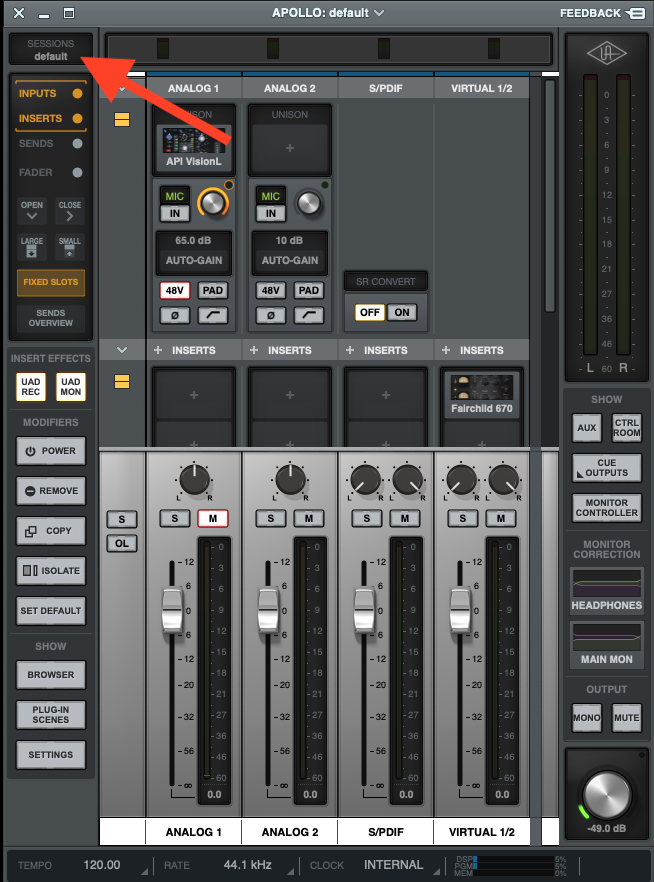
Task: Click the Remove modifier button
Action: point(51,491)
